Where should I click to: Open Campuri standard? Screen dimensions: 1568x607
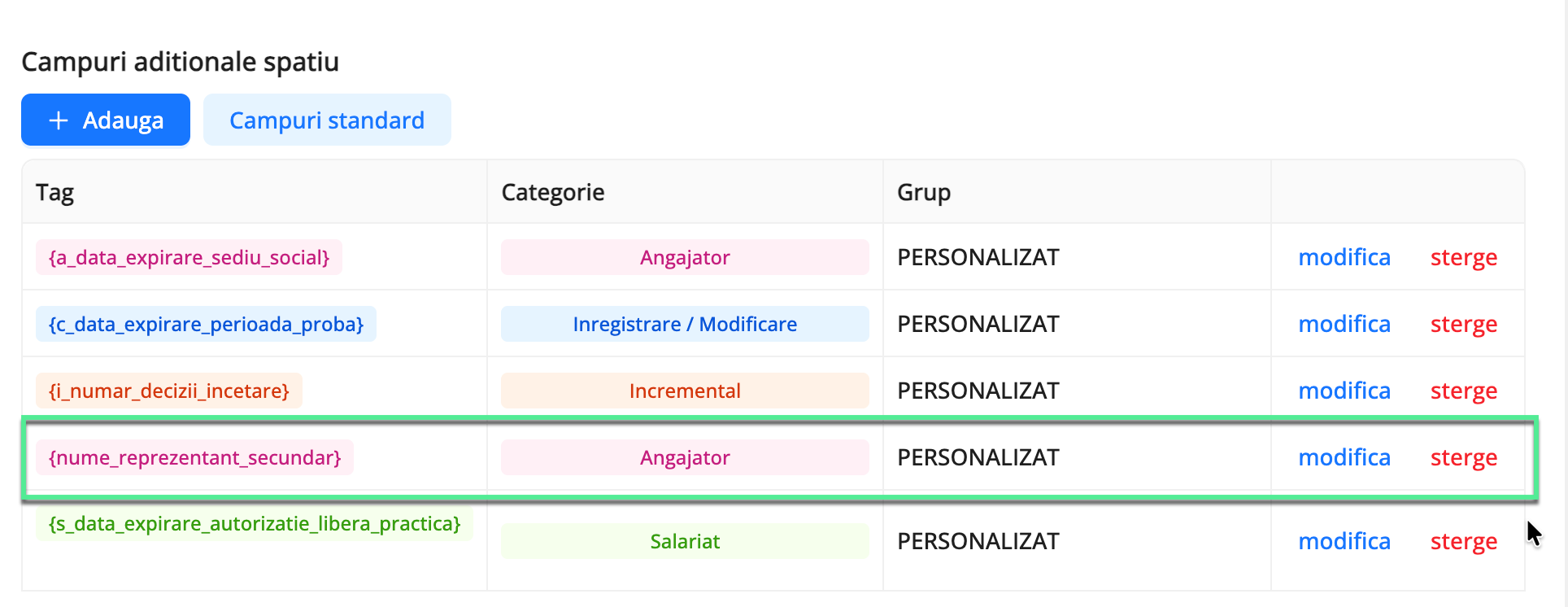(327, 120)
